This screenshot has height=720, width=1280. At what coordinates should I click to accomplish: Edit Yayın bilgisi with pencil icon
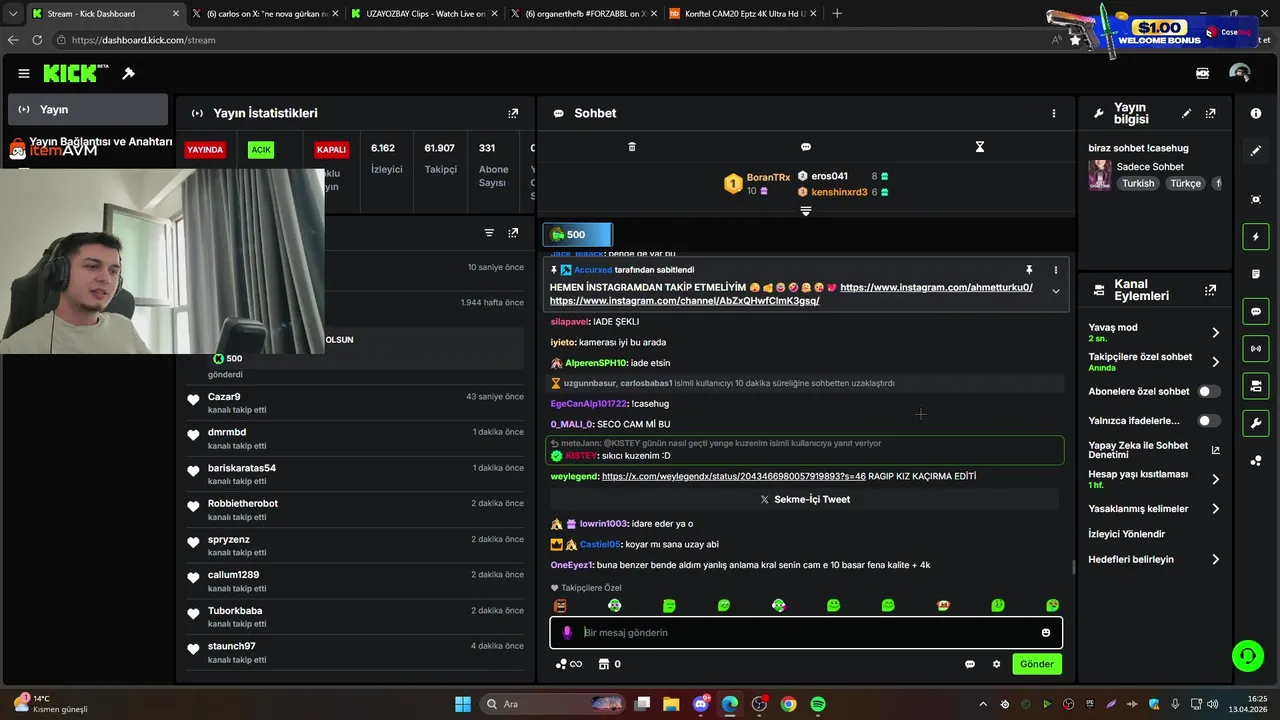coord(1186,114)
